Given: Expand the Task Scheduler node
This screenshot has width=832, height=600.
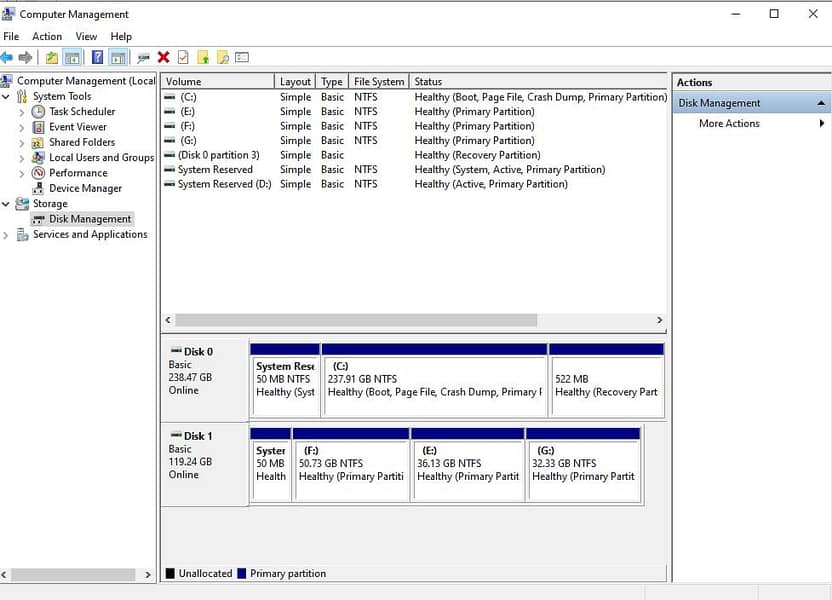Looking at the screenshot, I should tap(21, 112).
